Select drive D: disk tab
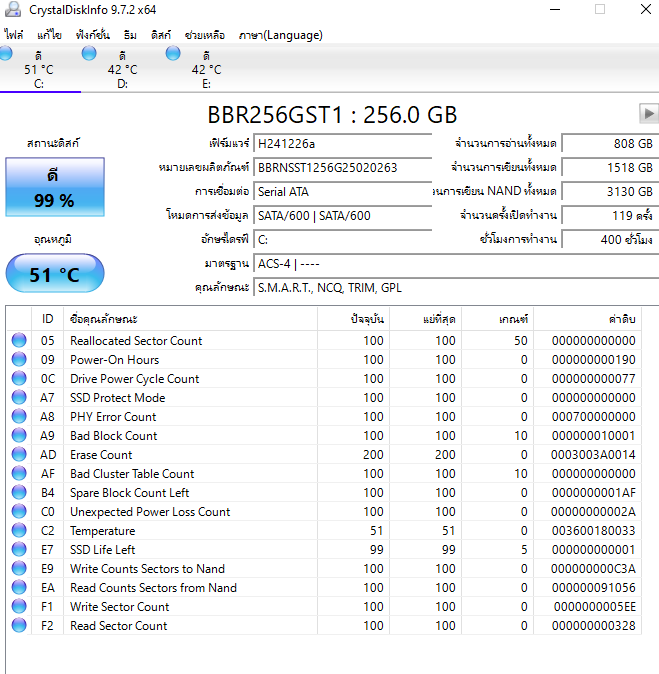 coord(123,69)
